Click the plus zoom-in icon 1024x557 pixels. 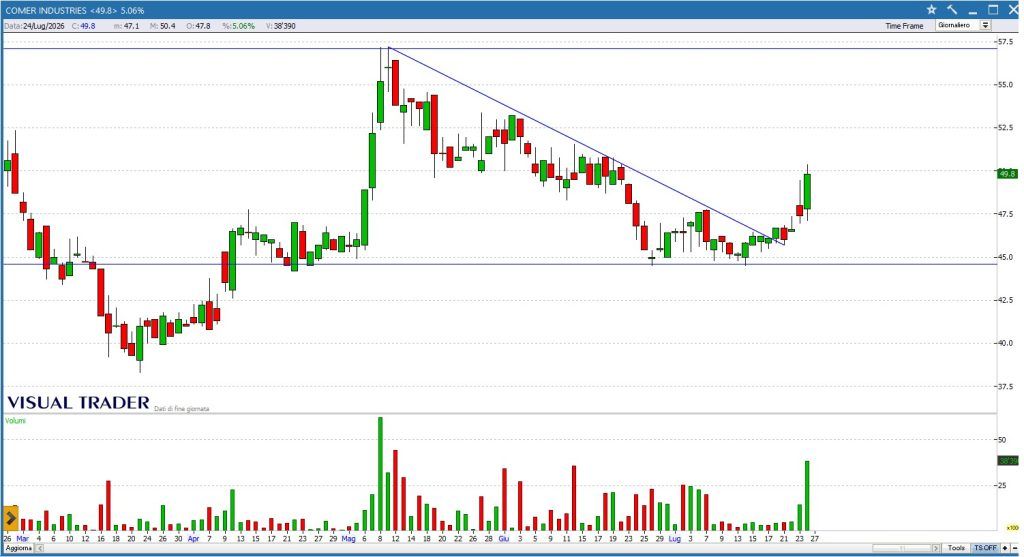(x=1006, y=548)
